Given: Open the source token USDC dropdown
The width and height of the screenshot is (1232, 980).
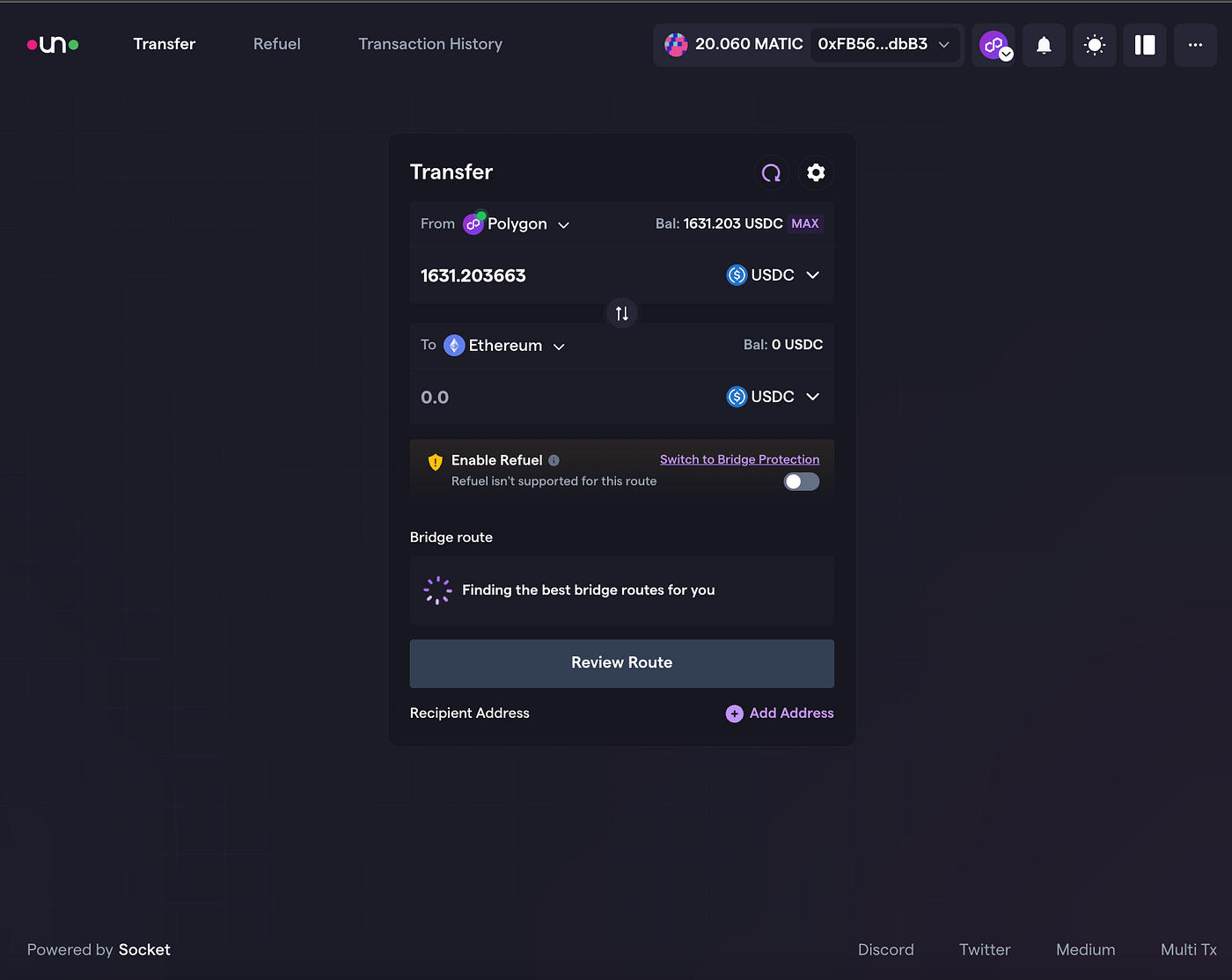Looking at the screenshot, I should coord(774,275).
